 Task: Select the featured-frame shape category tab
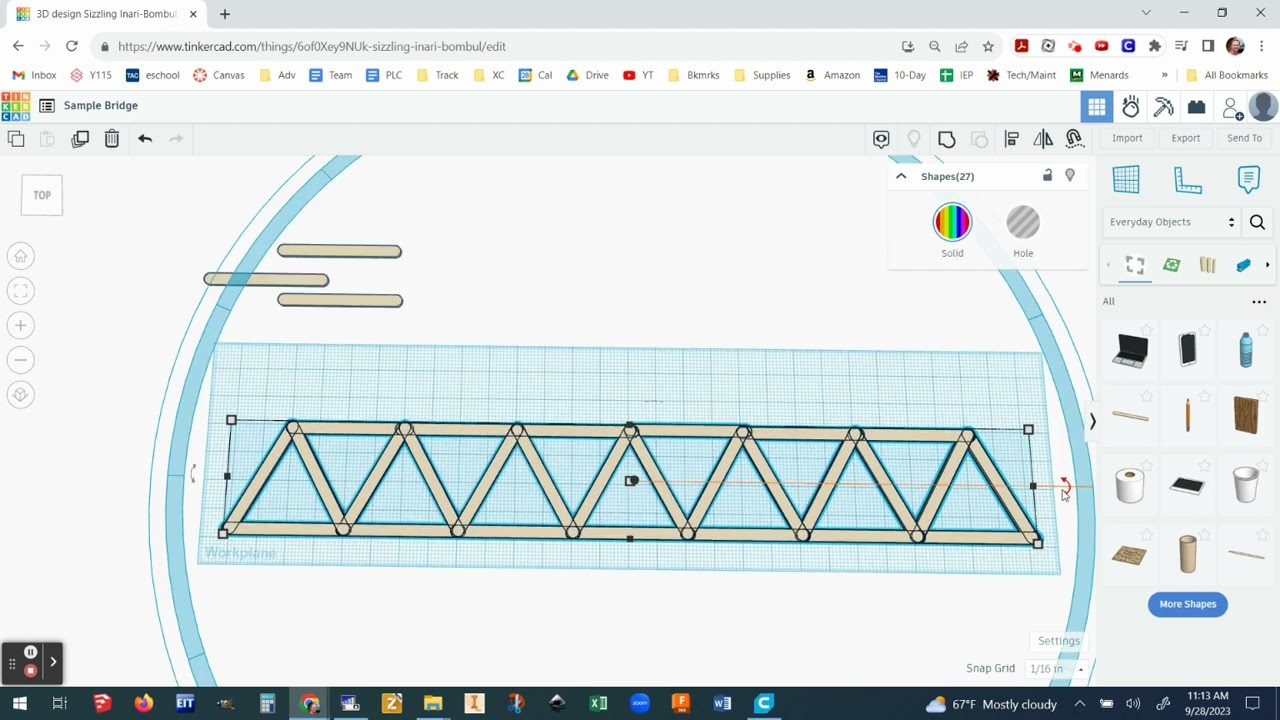click(1134, 265)
